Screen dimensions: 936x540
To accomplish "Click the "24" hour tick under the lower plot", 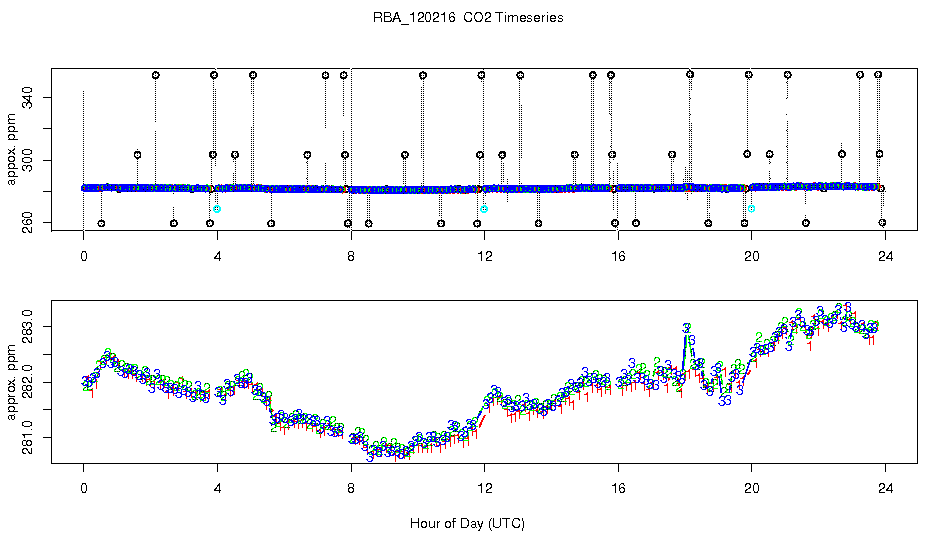I will (x=885, y=488).
